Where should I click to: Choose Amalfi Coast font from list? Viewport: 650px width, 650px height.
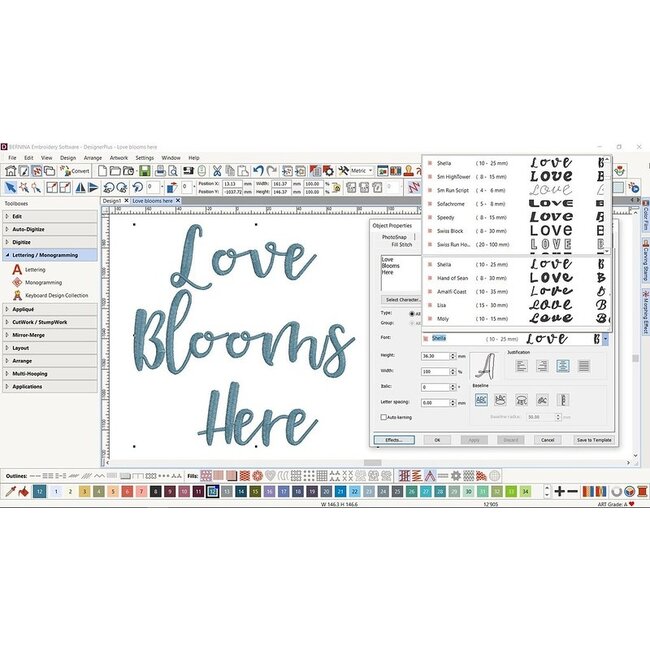coord(456,291)
